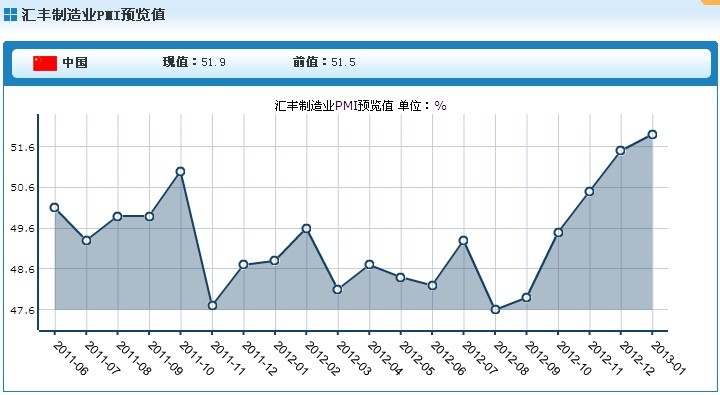
Task: Select the 2012-02 data point
Action: click(306, 228)
